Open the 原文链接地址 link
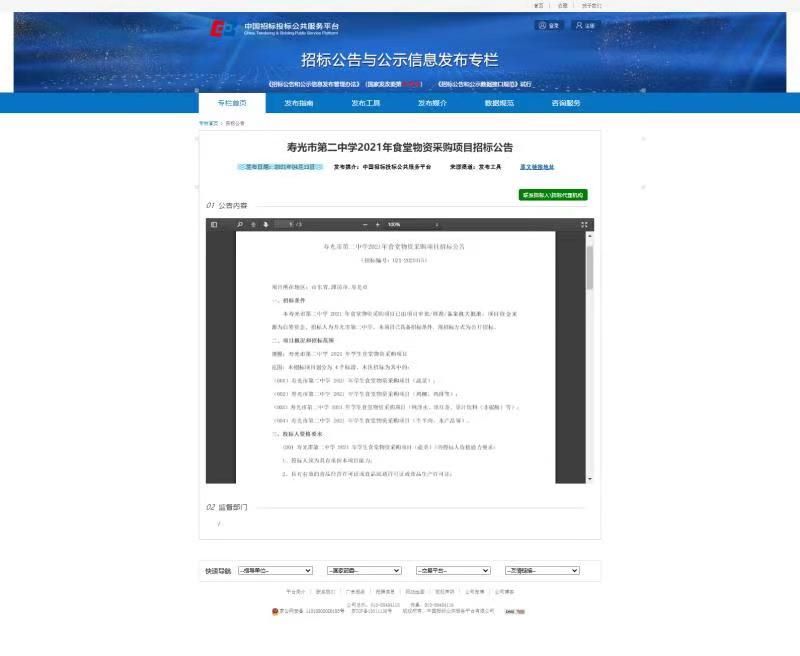This screenshot has width=800, height=656. pyautogui.click(x=537, y=167)
